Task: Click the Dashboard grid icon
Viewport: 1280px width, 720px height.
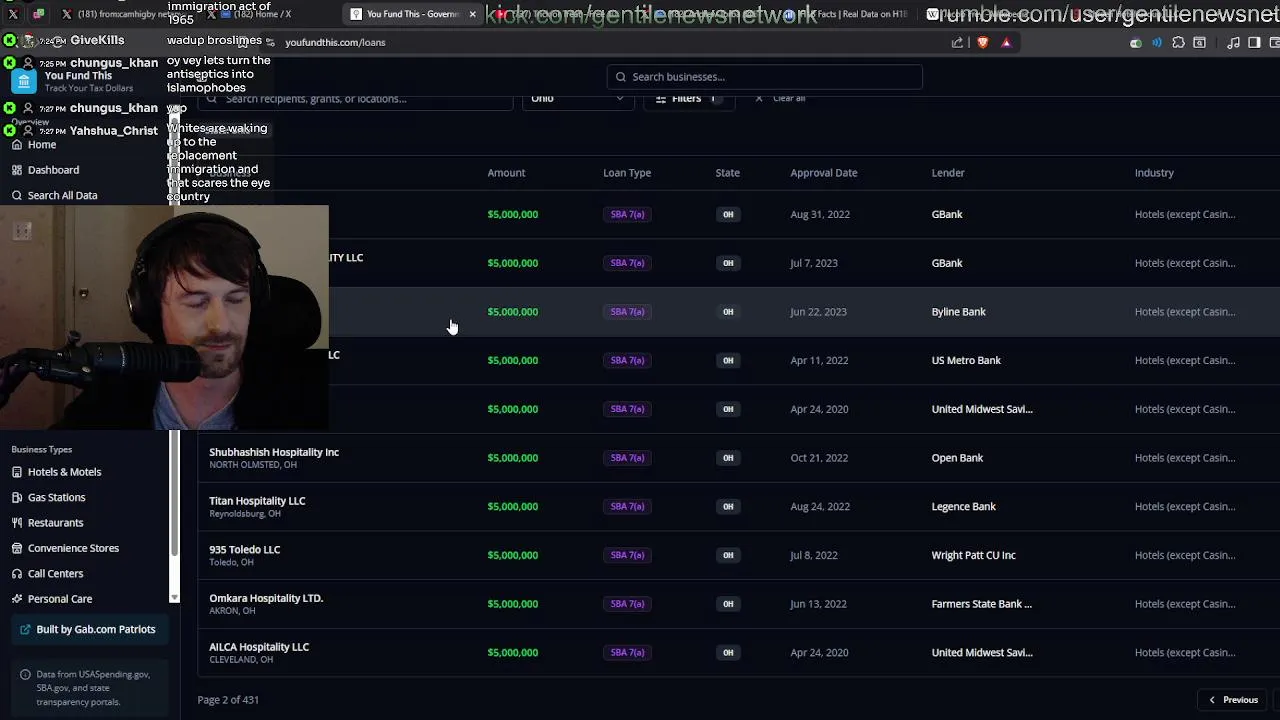Action: (x=17, y=170)
